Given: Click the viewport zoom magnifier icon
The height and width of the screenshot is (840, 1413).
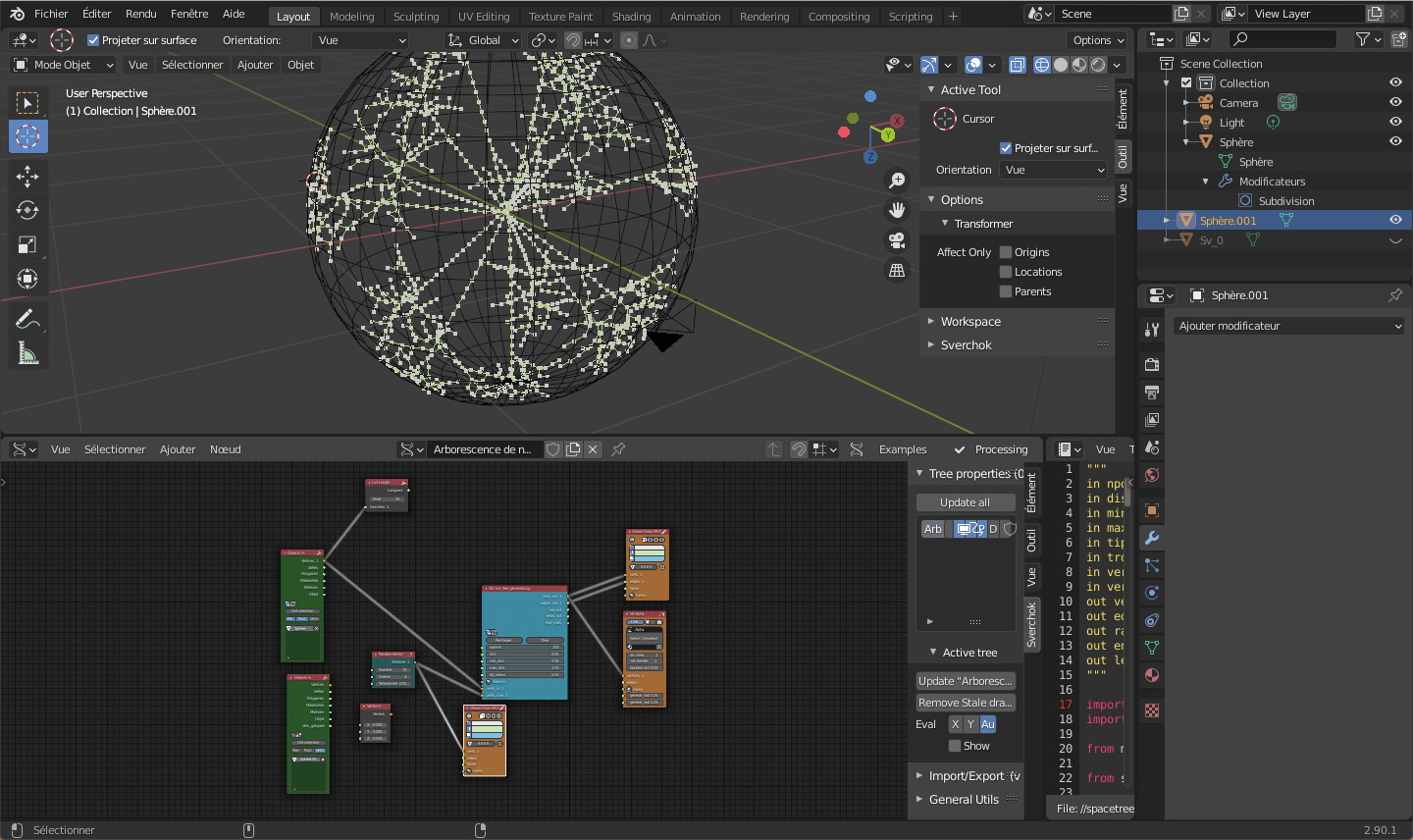Looking at the screenshot, I should click(x=897, y=181).
